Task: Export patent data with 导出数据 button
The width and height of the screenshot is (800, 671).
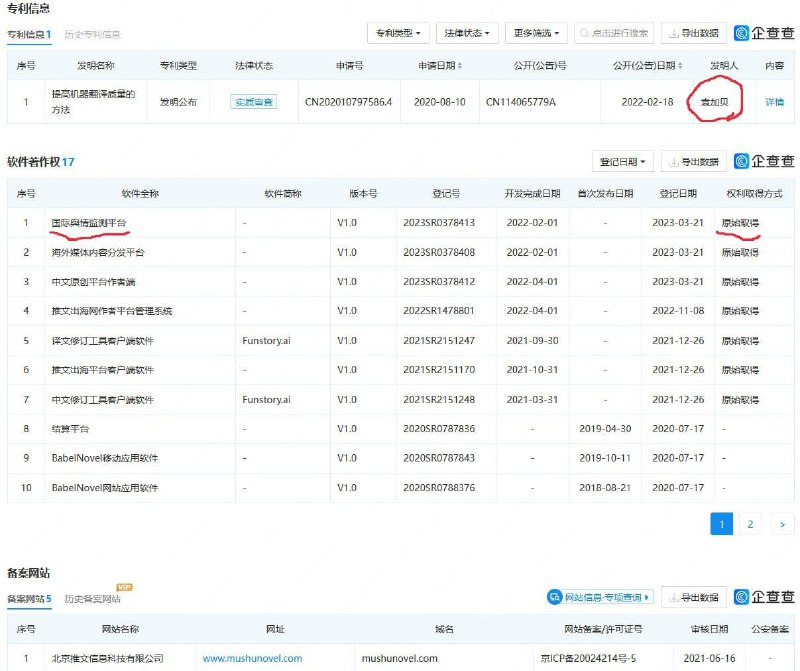Action: 692,33
